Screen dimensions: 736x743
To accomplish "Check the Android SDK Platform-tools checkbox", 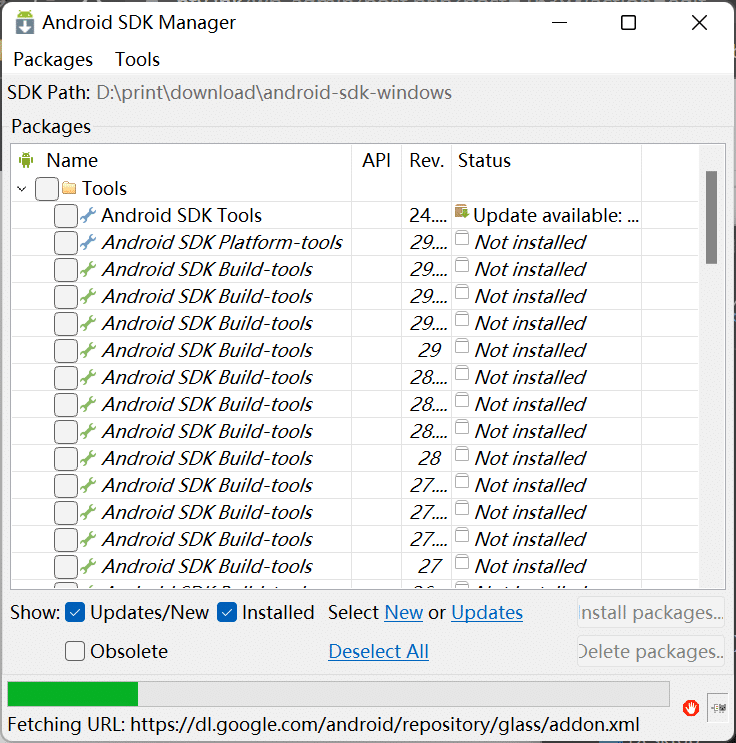I will pos(66,243).
